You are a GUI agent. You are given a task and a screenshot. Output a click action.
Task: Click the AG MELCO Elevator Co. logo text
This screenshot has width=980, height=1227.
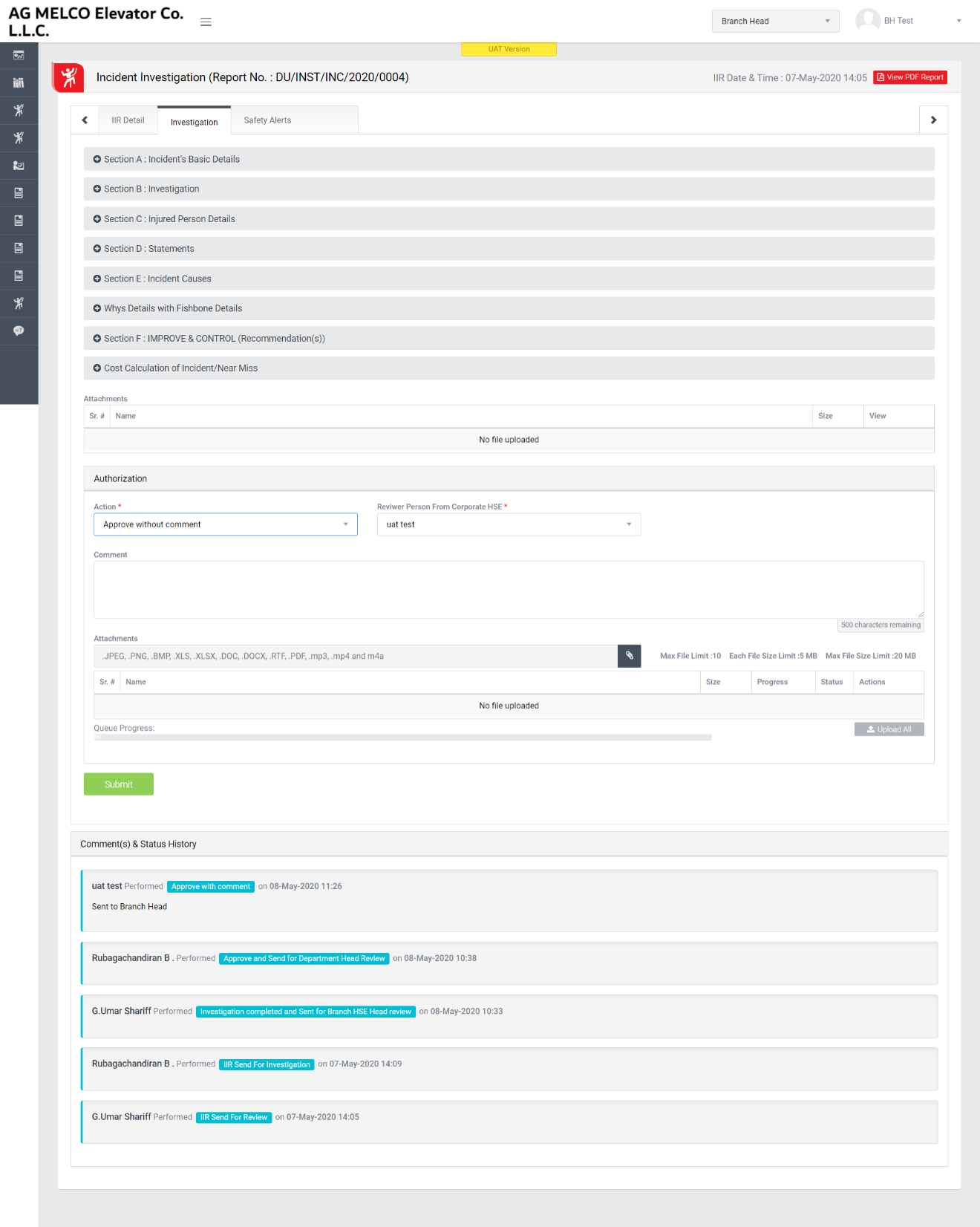[x=96, y=22]
